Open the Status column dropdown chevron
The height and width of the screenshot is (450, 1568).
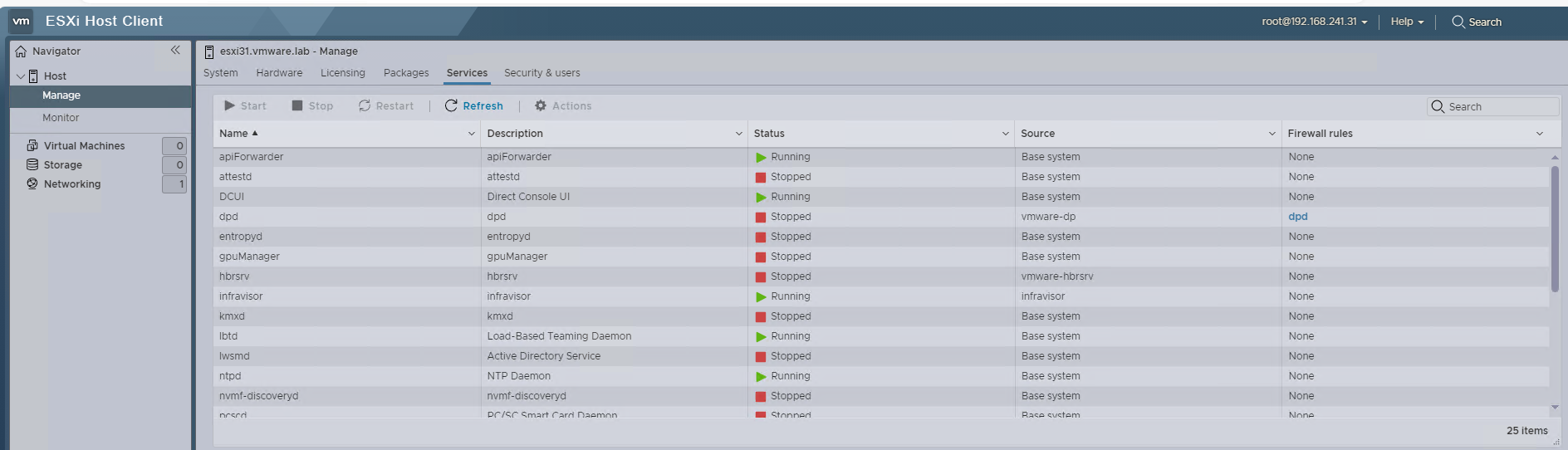[x=1006, y=134]
